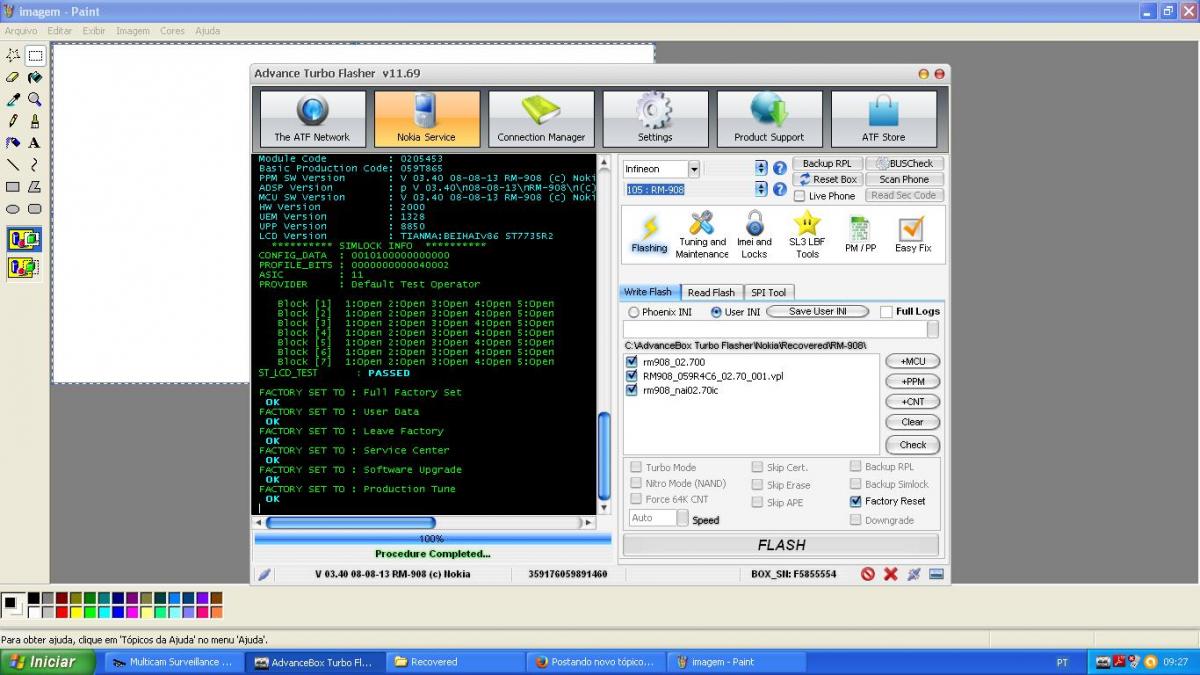Select Paint's Text tool
This screenshot has height=675, width=1200.
[35, 143]
